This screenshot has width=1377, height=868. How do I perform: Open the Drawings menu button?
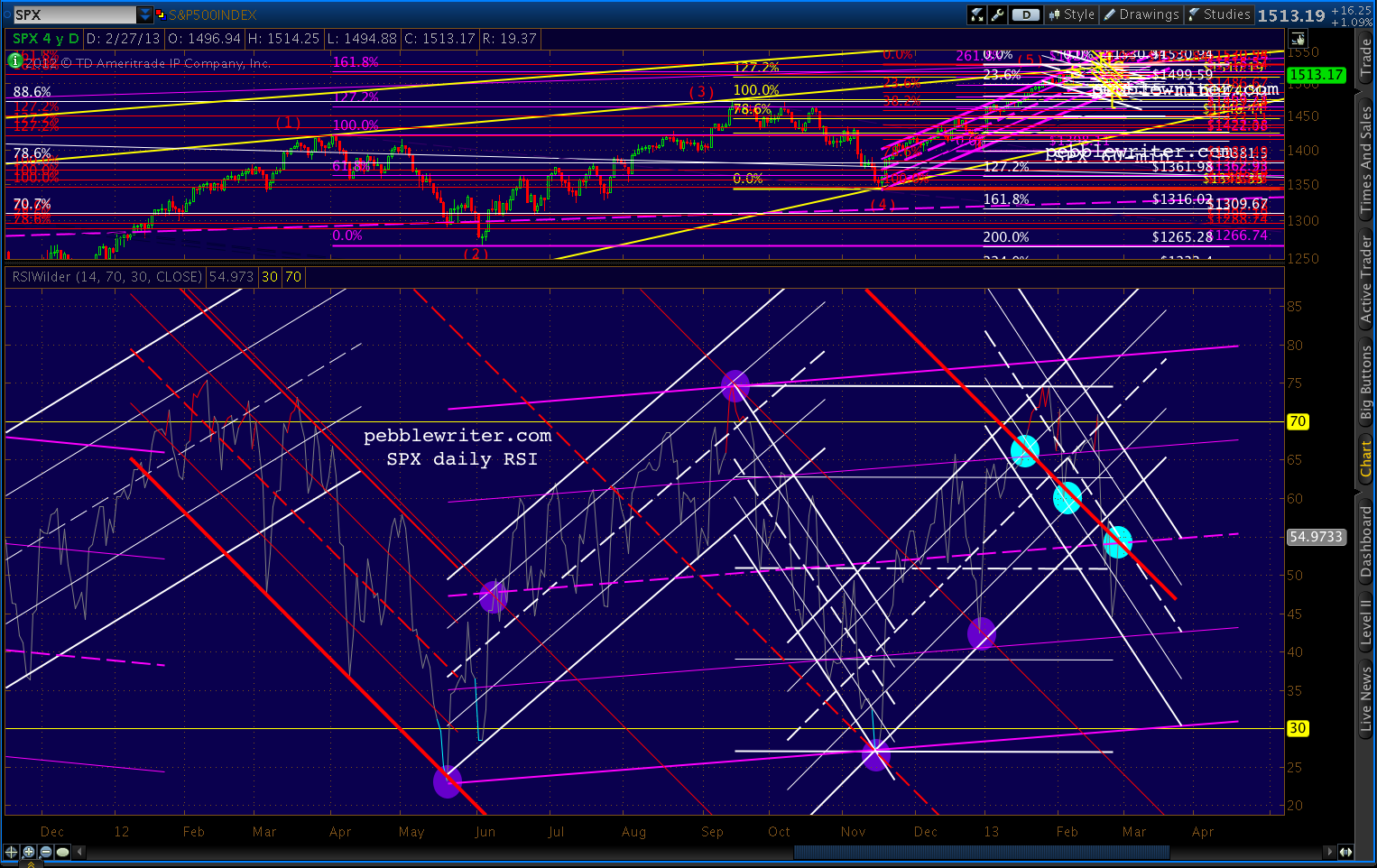coord(1141,14)
